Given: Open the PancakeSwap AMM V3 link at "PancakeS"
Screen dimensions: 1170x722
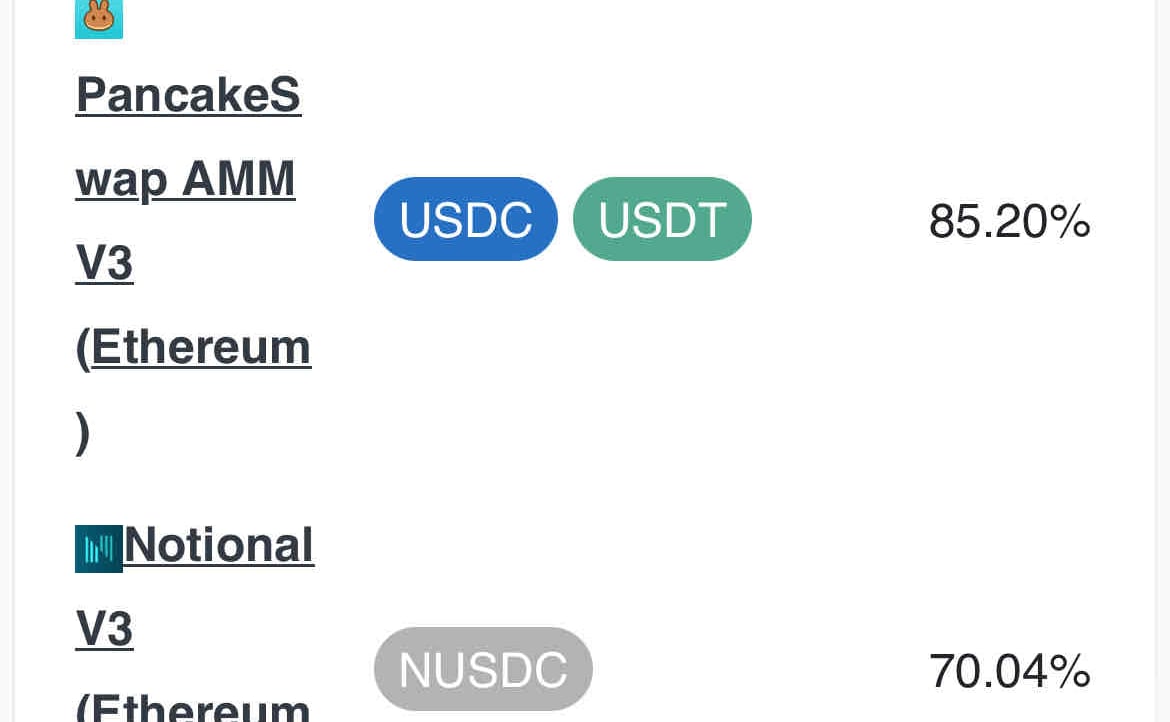Looking at the screenshot, I should 188,95.
